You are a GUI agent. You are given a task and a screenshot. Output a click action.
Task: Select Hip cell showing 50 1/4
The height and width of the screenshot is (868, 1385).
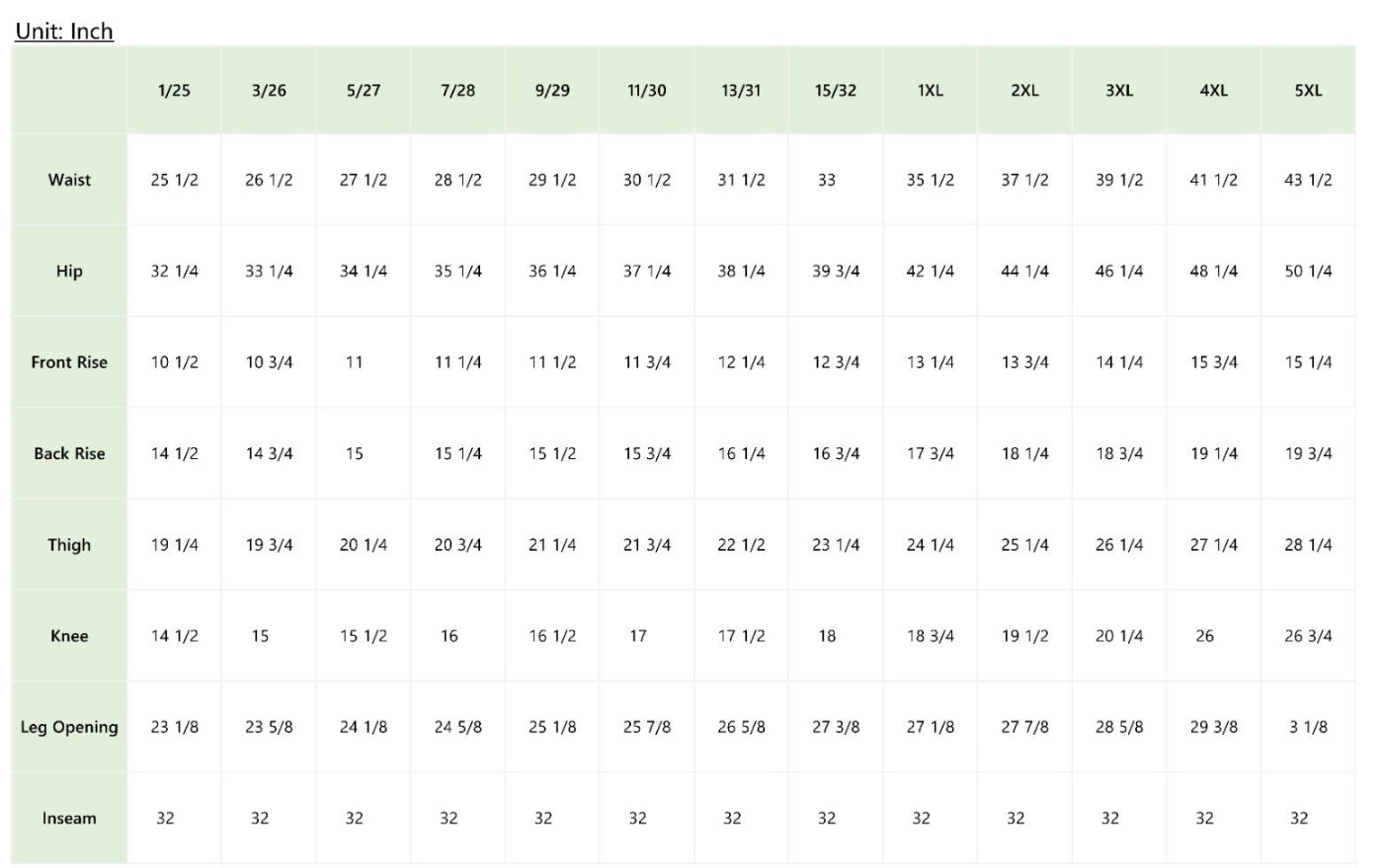coord(1308,271)
